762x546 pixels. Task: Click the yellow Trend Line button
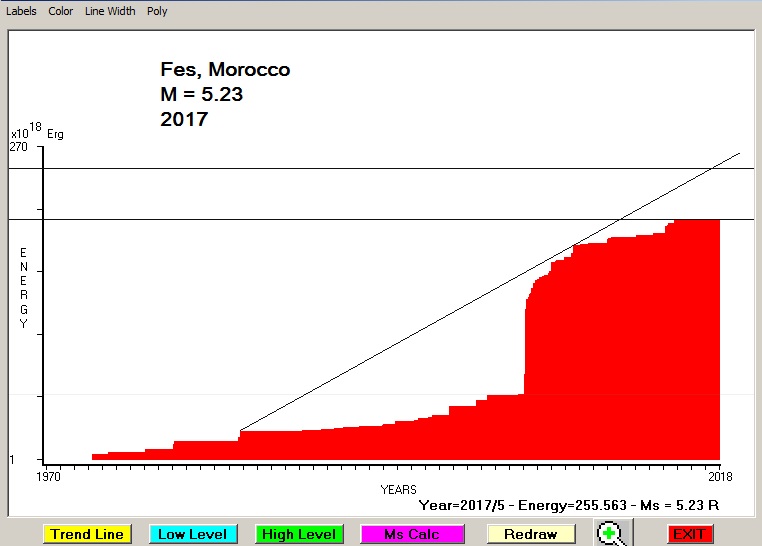(88, 535)
